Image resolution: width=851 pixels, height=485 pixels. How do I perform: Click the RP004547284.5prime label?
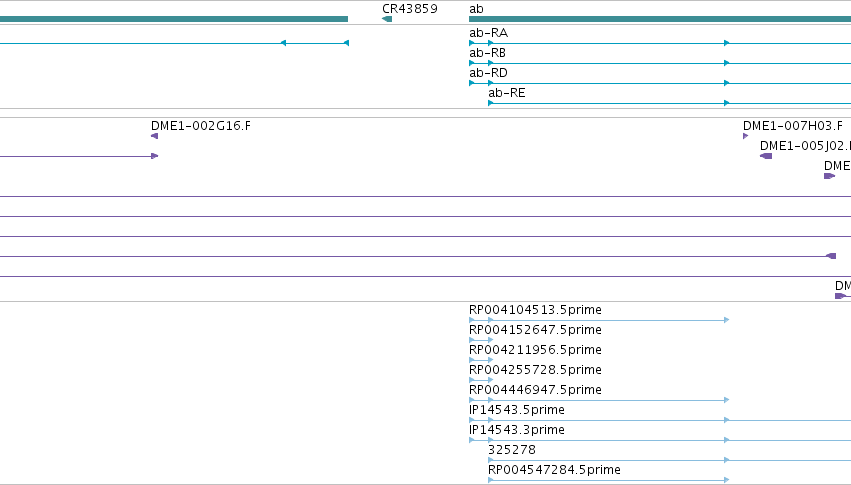[554, 470]
